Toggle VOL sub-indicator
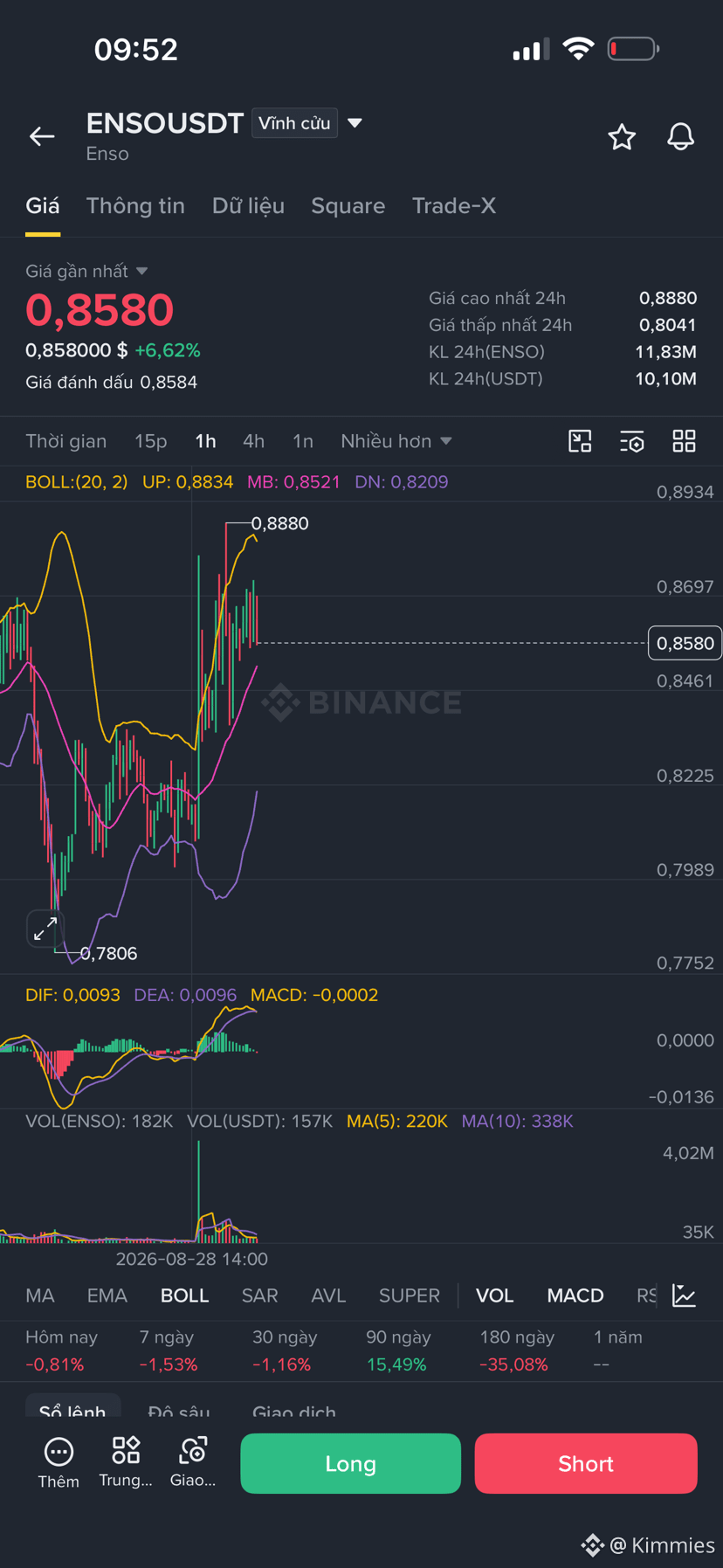 tap(494, 1295)
